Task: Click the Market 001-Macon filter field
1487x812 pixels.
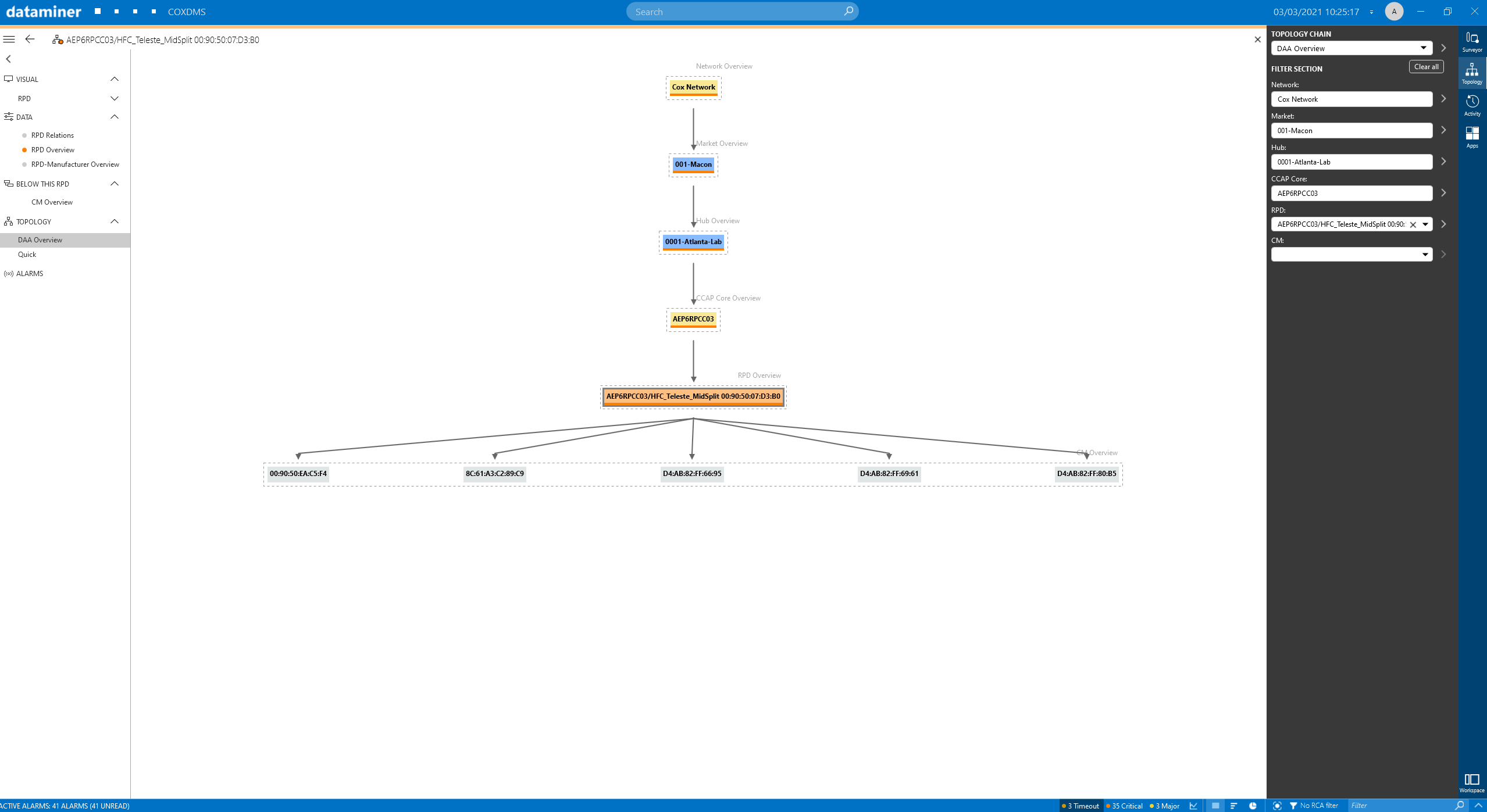Action: pos(1351,130)
